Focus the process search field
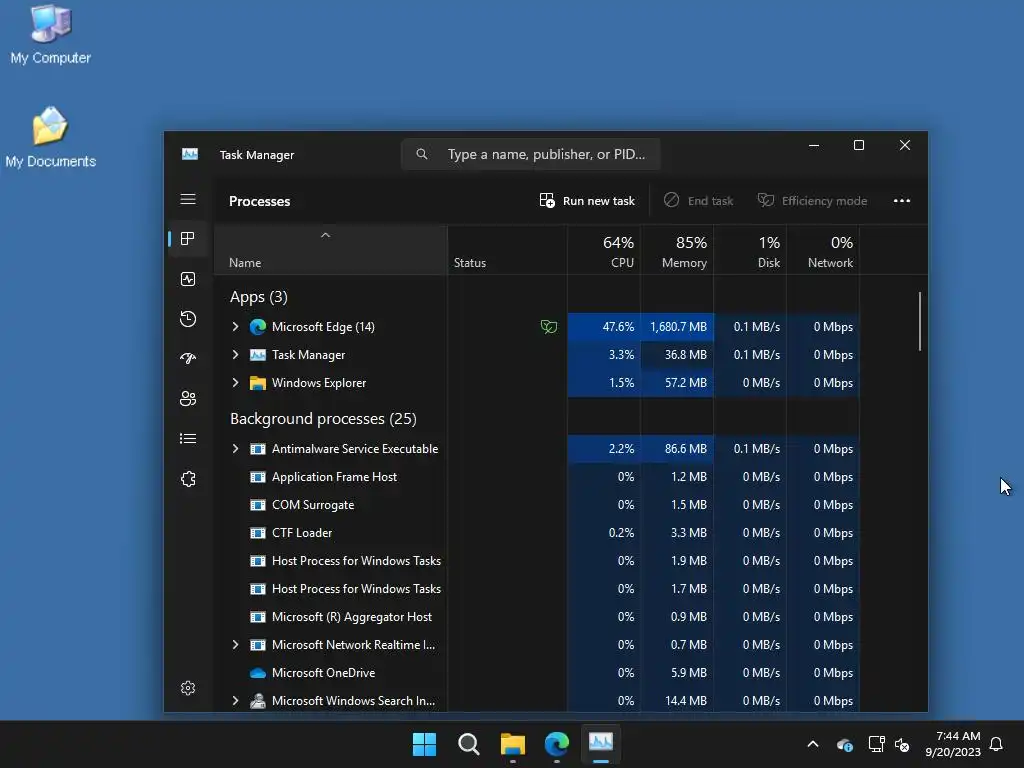Viewport: 1024px width, 768px height. coord(530,154)
